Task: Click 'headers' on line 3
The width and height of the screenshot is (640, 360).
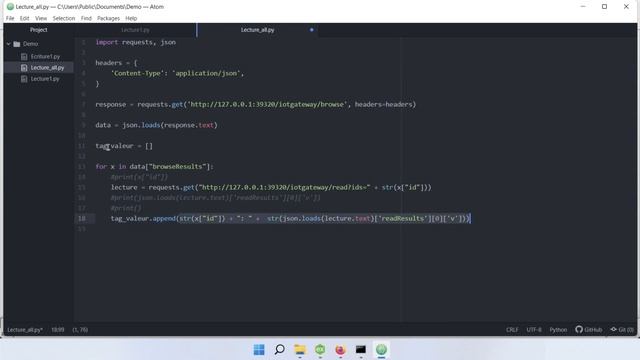Action: [109, 63]
